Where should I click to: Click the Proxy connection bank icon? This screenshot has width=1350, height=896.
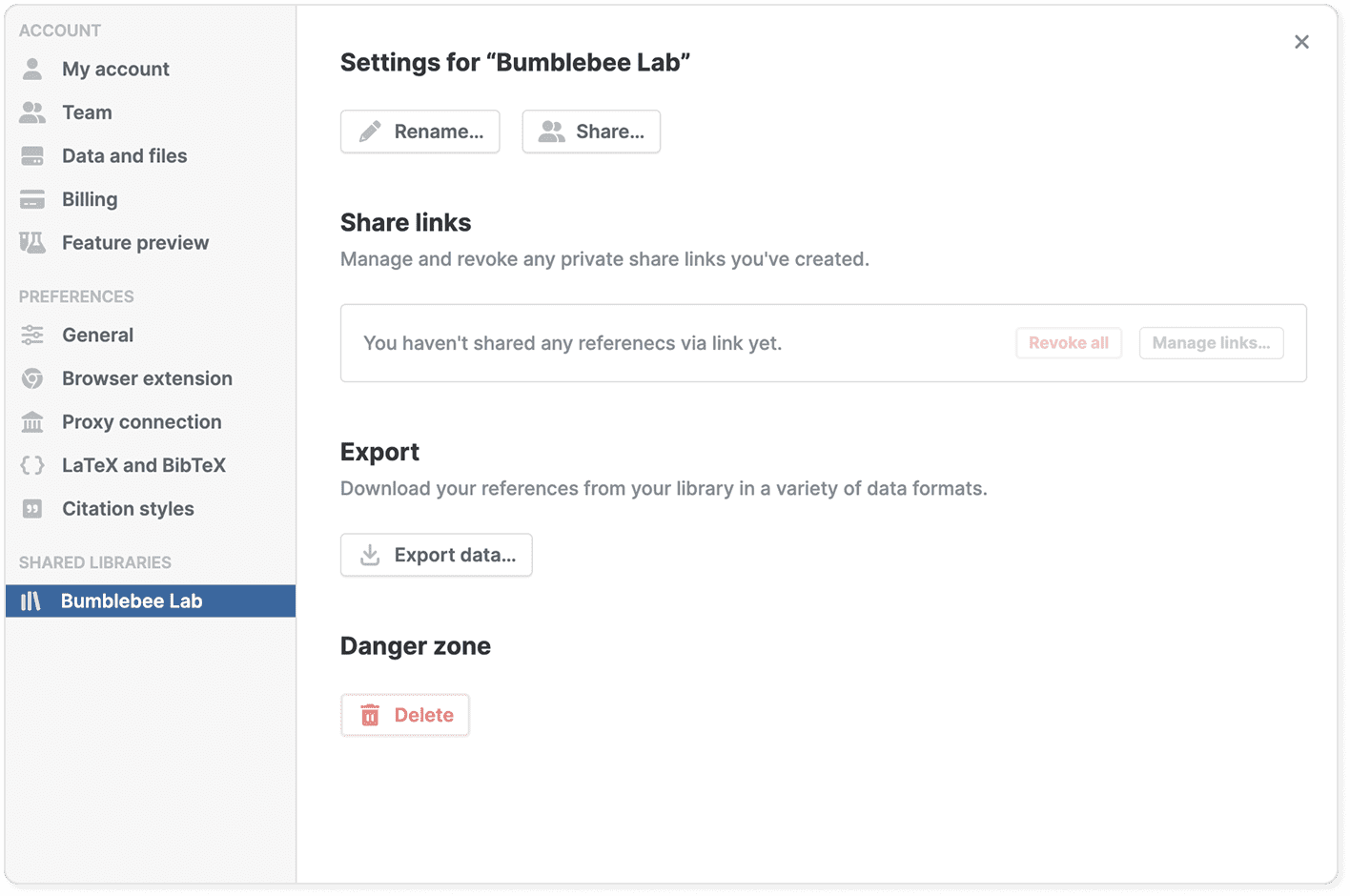click(x=32, y=422)
